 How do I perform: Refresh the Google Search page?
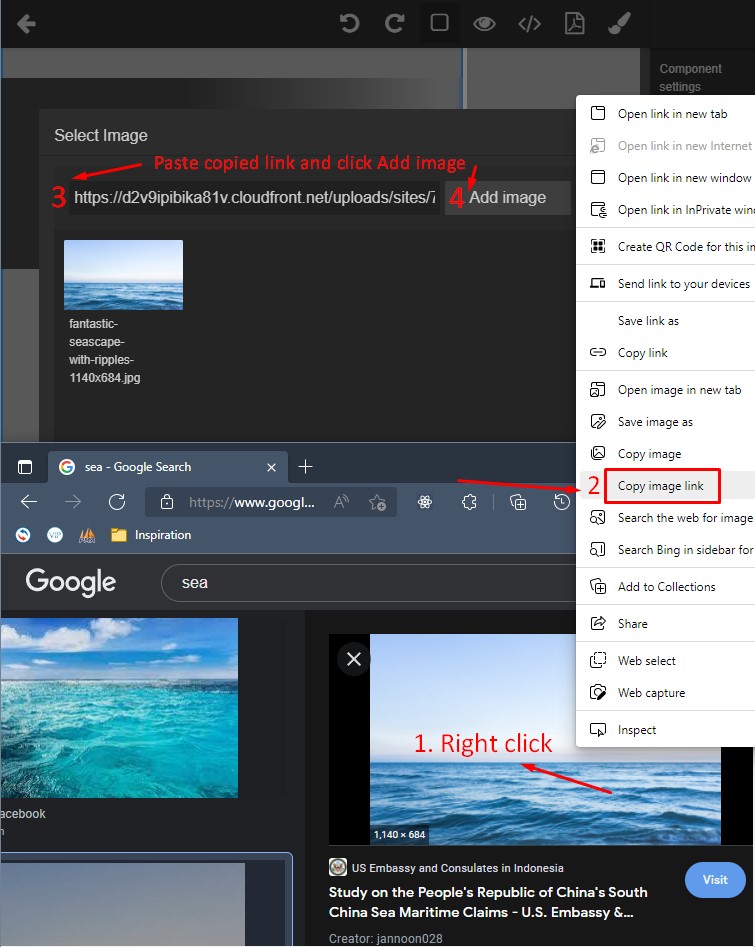click(117, 502)
